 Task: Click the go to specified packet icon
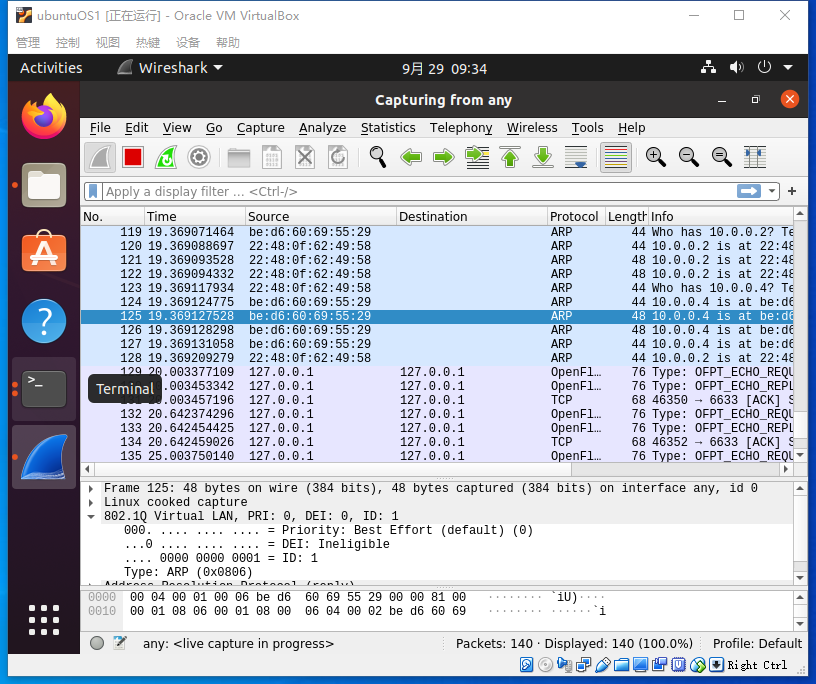(x=477, y=157)
